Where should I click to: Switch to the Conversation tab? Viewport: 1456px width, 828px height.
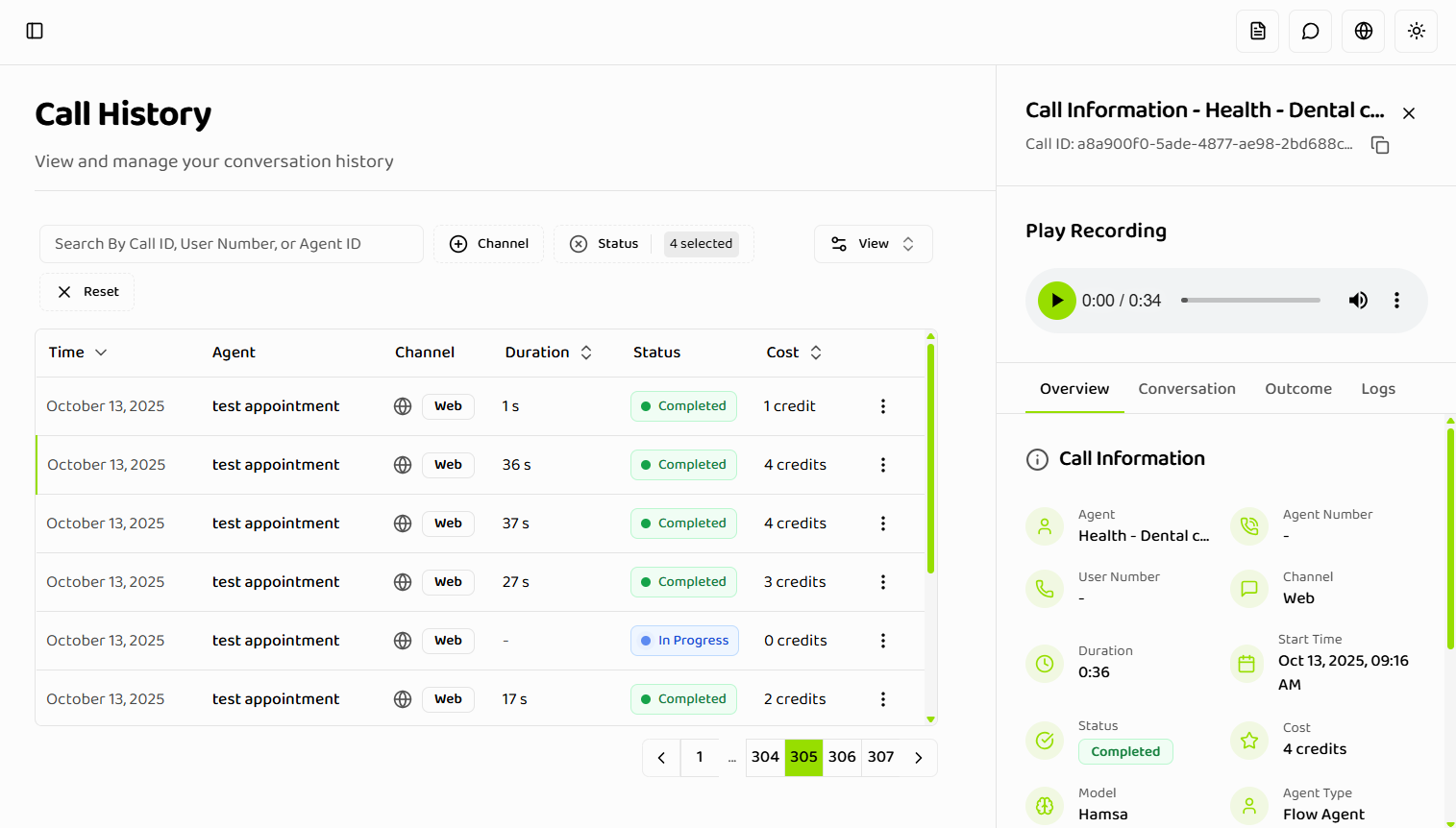click(1187, 388)
